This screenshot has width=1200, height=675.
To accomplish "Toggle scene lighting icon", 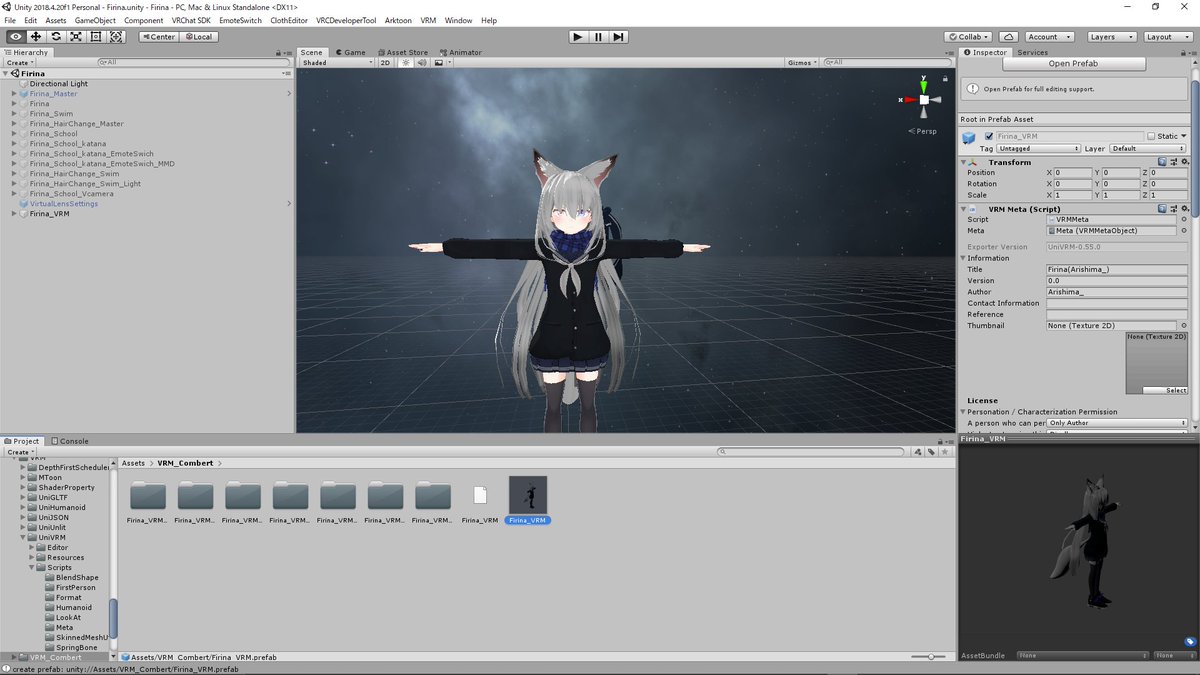I will (x=406, y=62).
